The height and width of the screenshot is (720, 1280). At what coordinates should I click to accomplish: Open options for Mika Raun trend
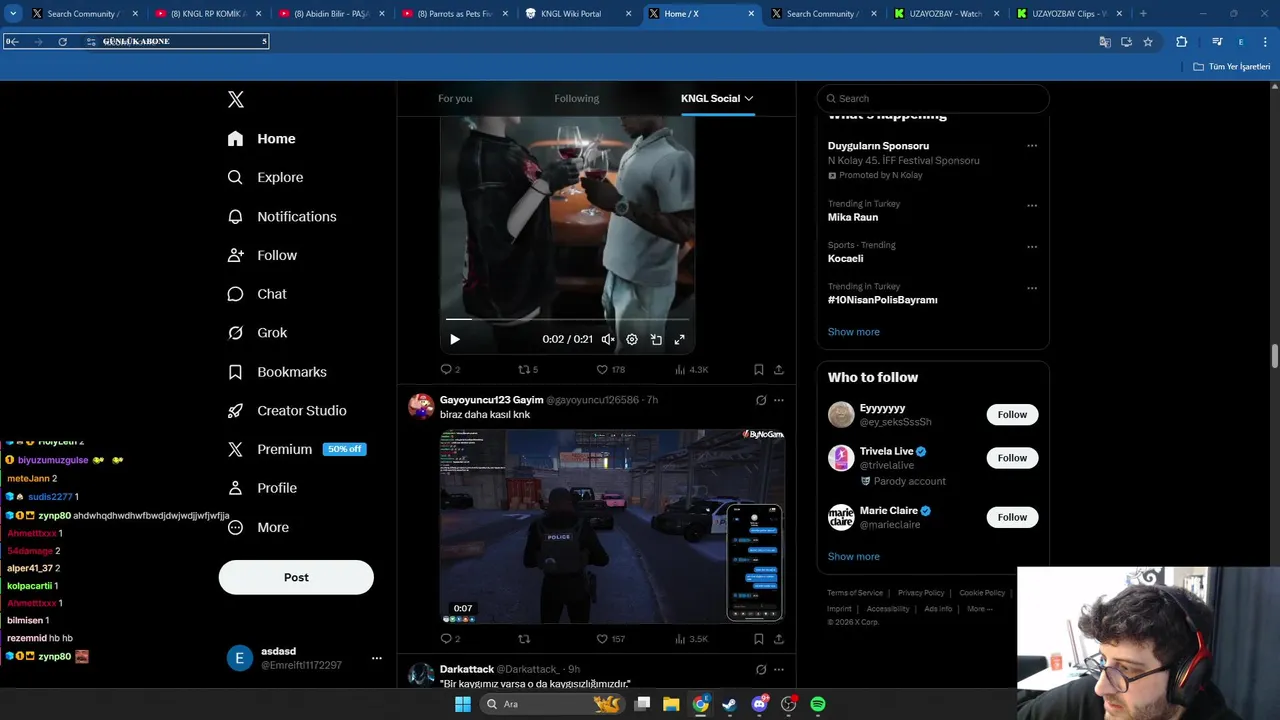[1032, 205]
